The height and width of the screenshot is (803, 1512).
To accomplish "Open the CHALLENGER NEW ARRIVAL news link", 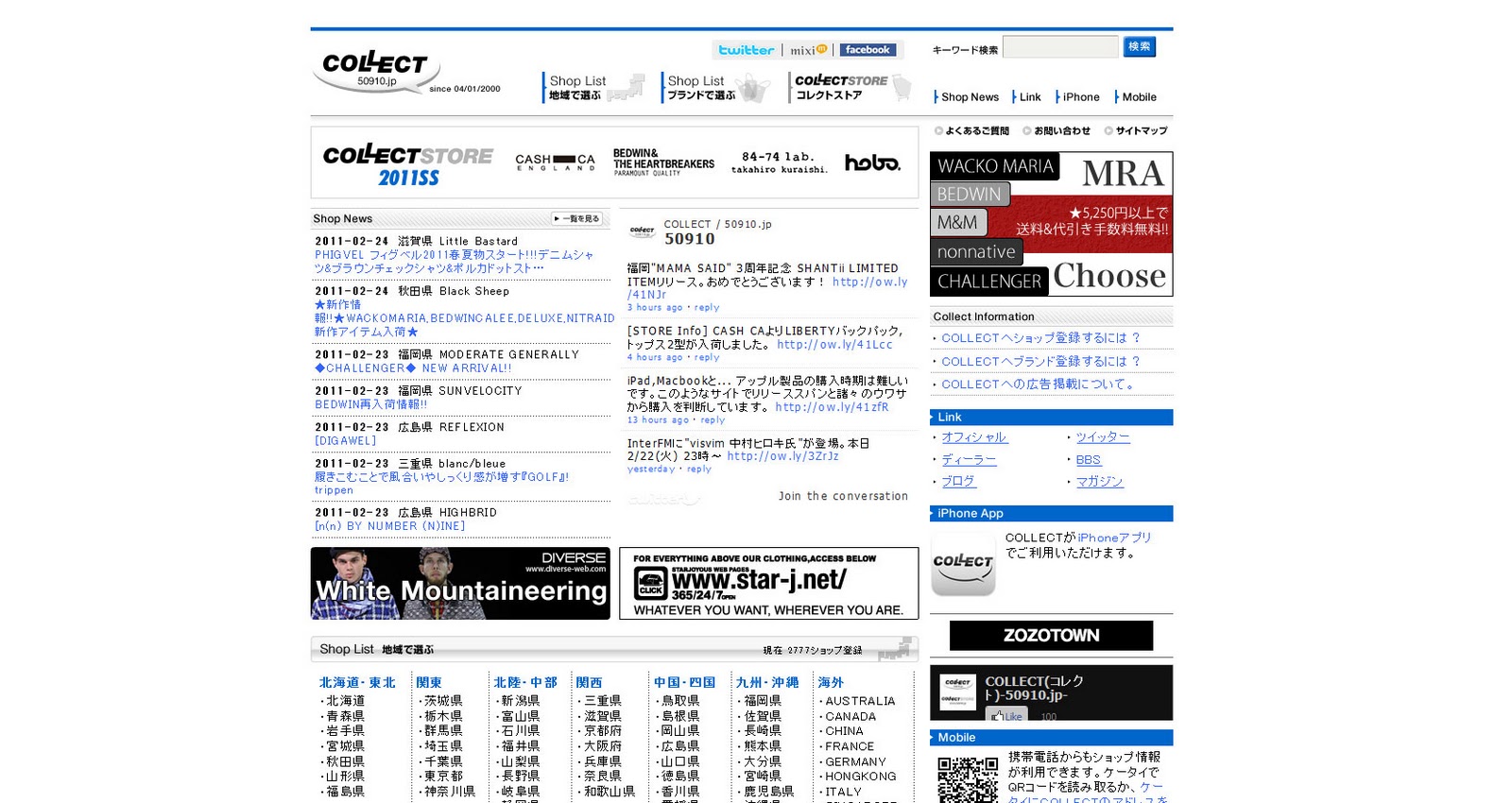I will pyautogui.click(x=413, y=368).
